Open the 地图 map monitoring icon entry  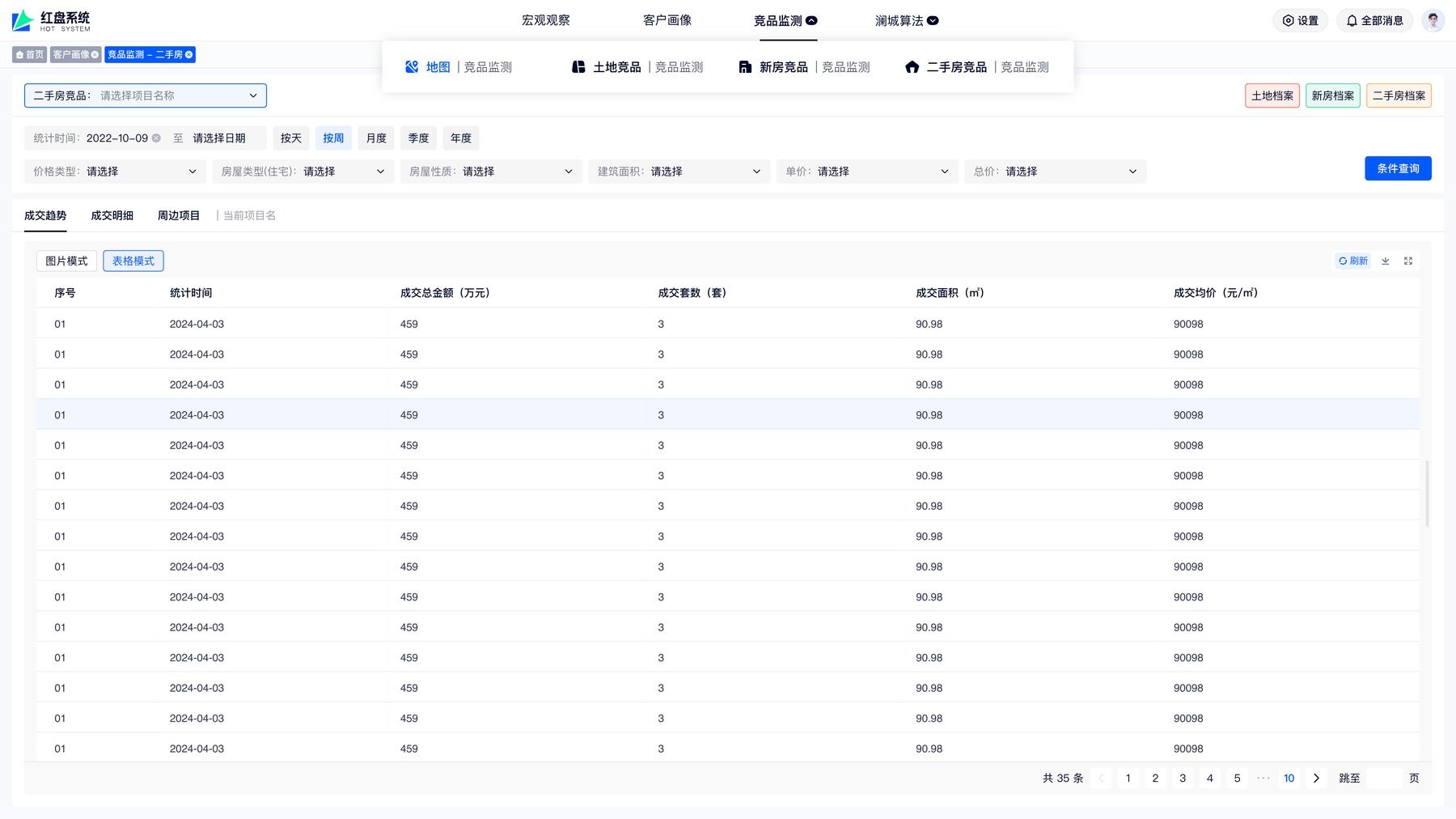coord(412,67)
